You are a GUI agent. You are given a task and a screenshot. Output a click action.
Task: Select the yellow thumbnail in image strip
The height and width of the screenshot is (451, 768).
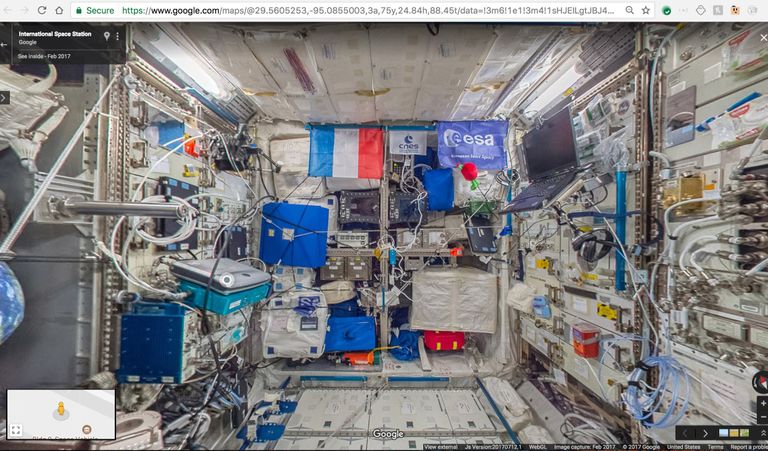tap(734, 433)
